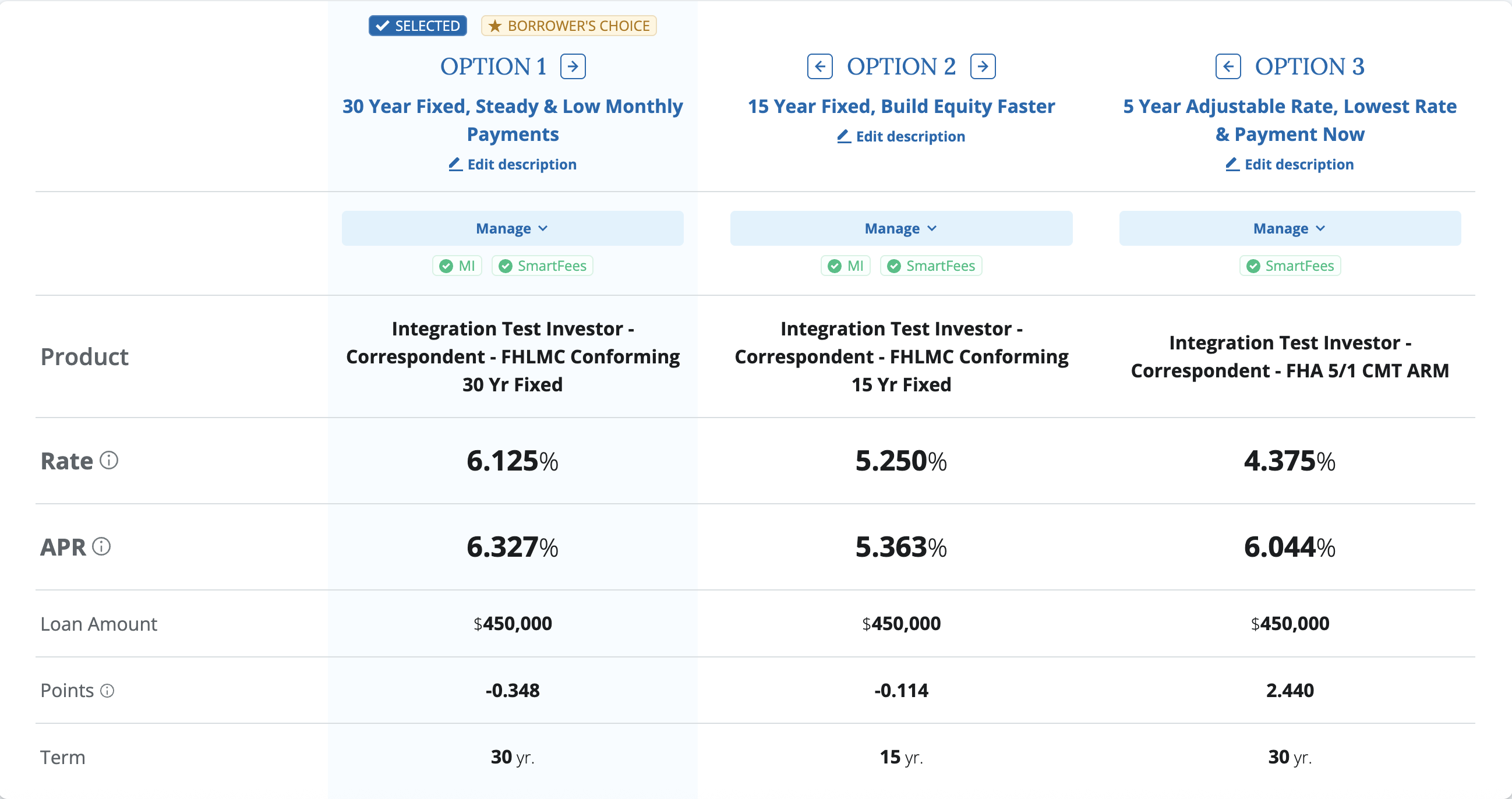Select the Option 3 heading
1512x799 pixels.
point(1309,66)
